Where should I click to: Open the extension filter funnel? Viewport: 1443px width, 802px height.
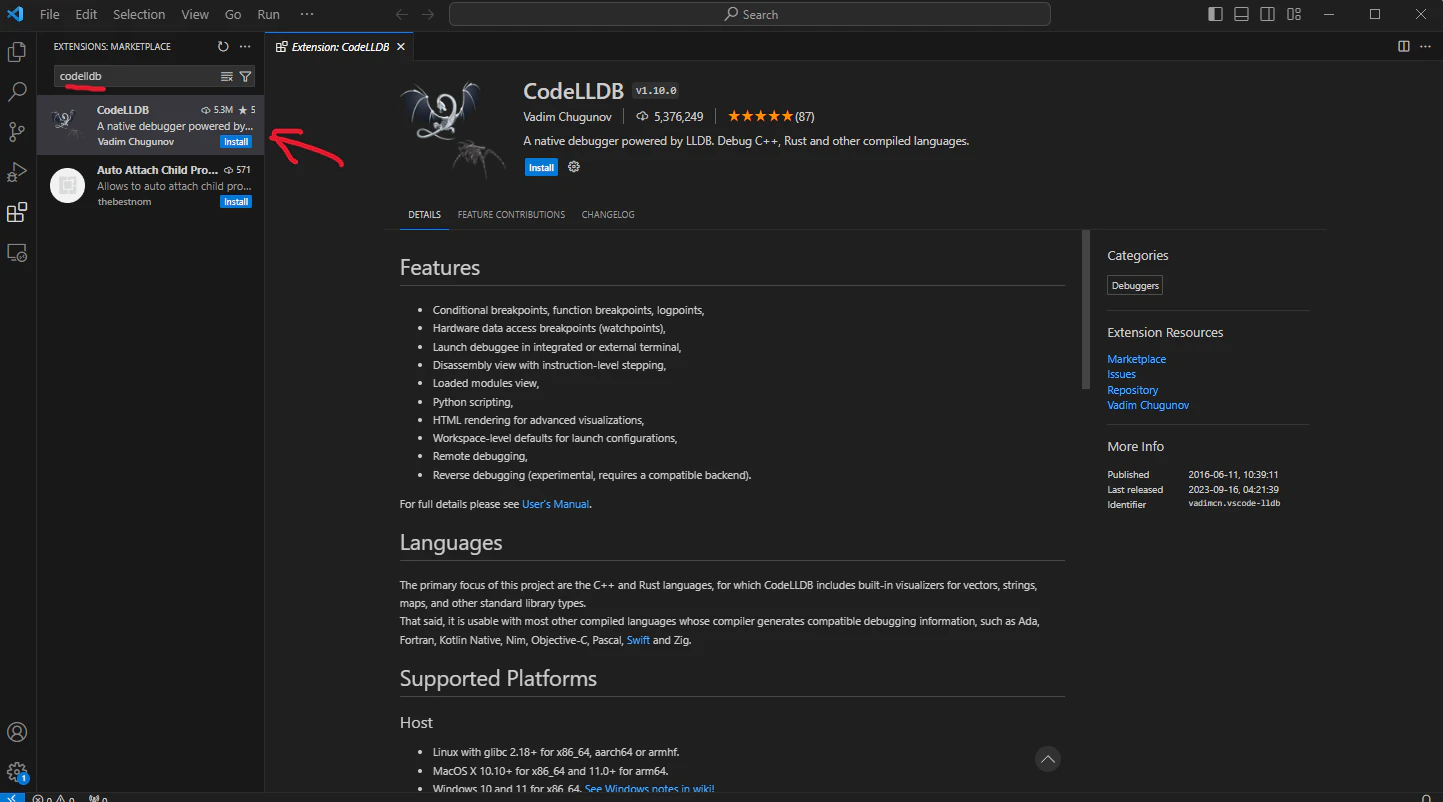pyautogui.click(x=245, y=76)
